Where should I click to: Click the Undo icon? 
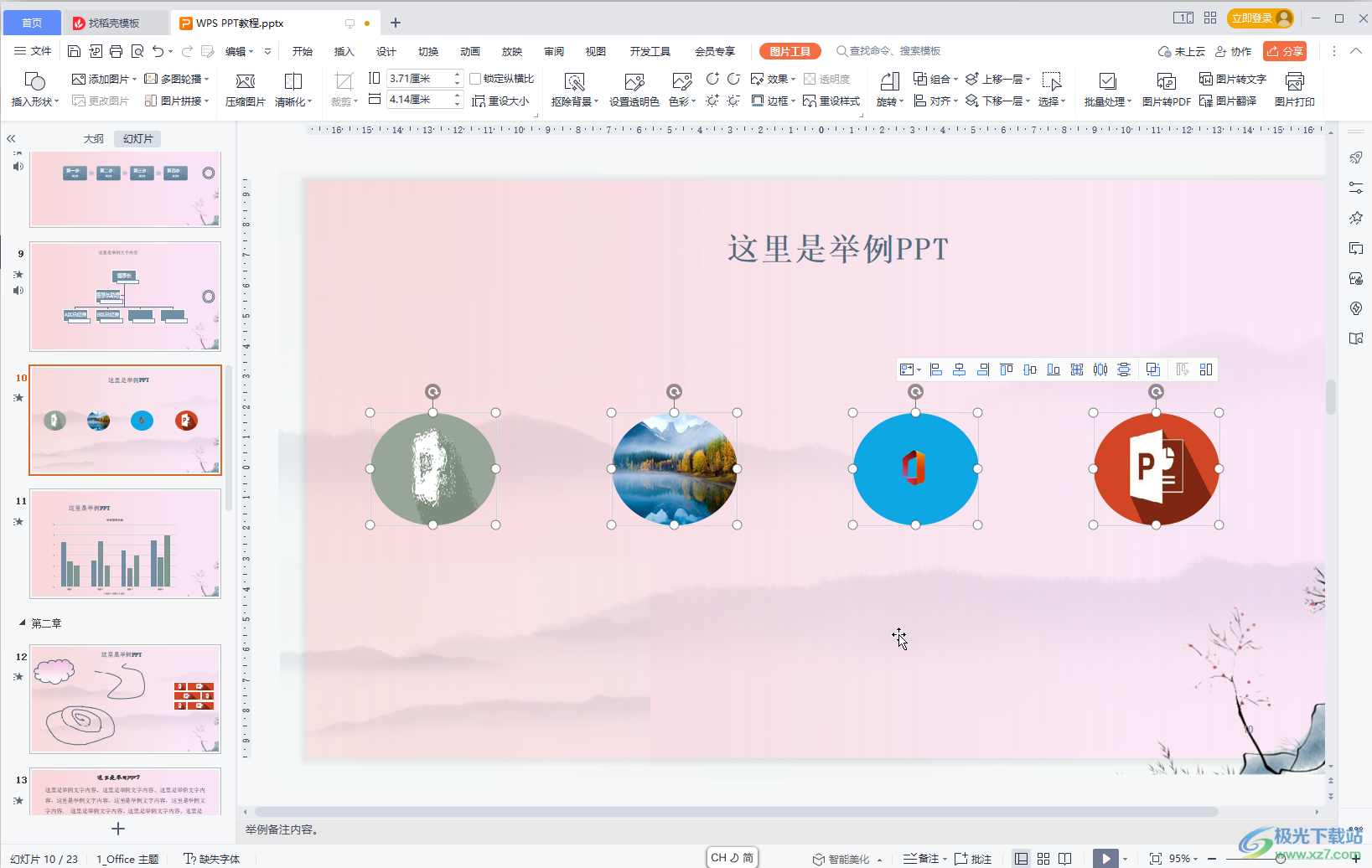pyautogui.click(x=158, y=51)
